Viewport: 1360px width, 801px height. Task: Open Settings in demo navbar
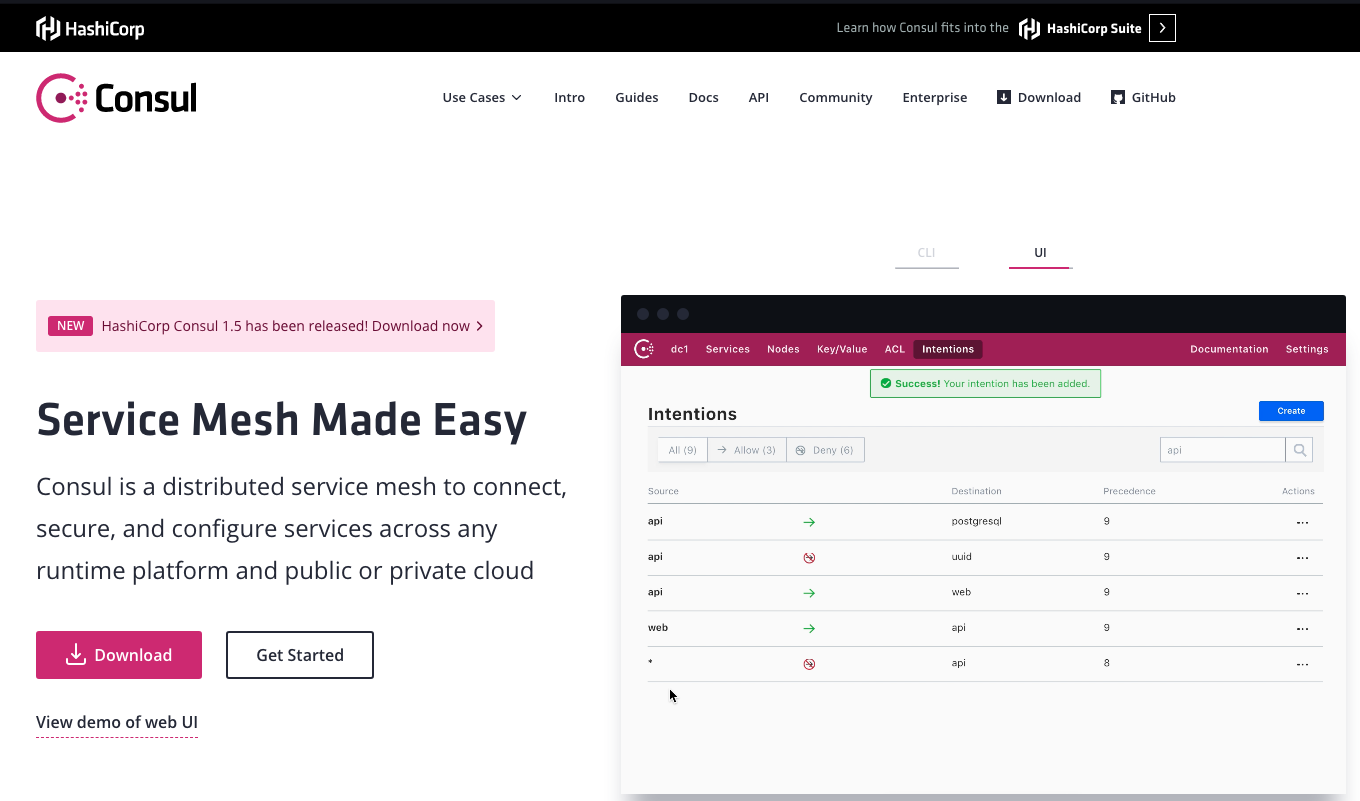point(1307,349)
